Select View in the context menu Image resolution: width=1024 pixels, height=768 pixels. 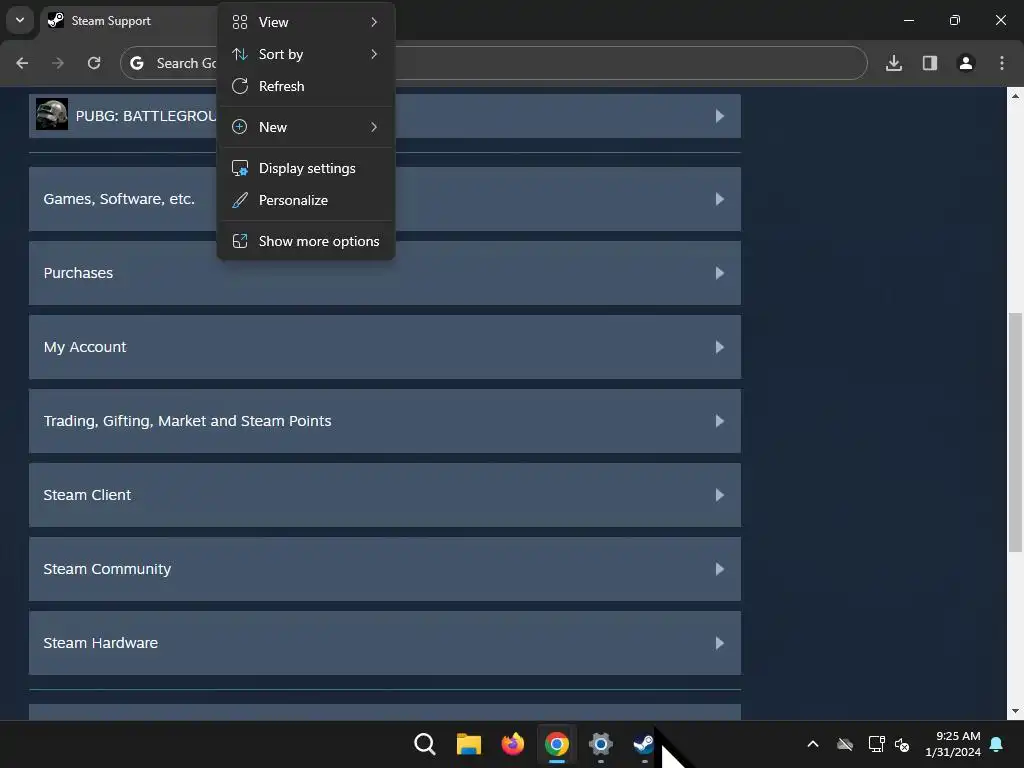[306, 22]
